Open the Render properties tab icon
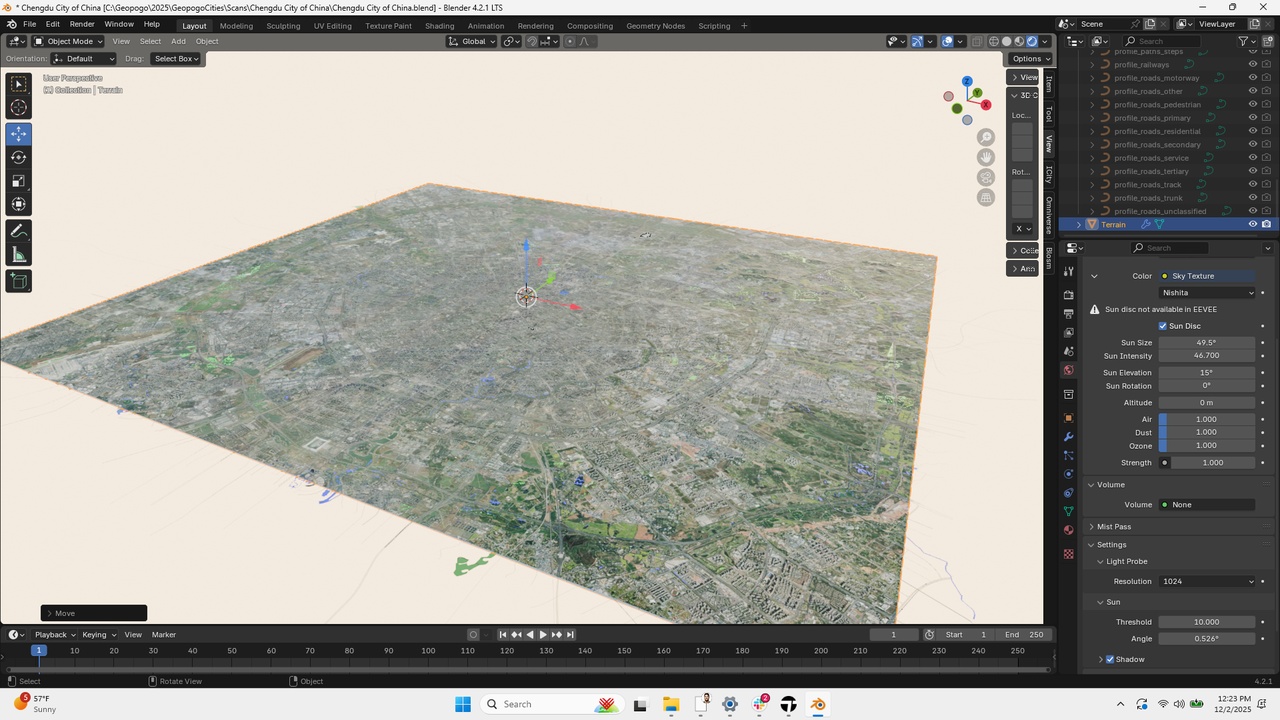 point(1068,295)
